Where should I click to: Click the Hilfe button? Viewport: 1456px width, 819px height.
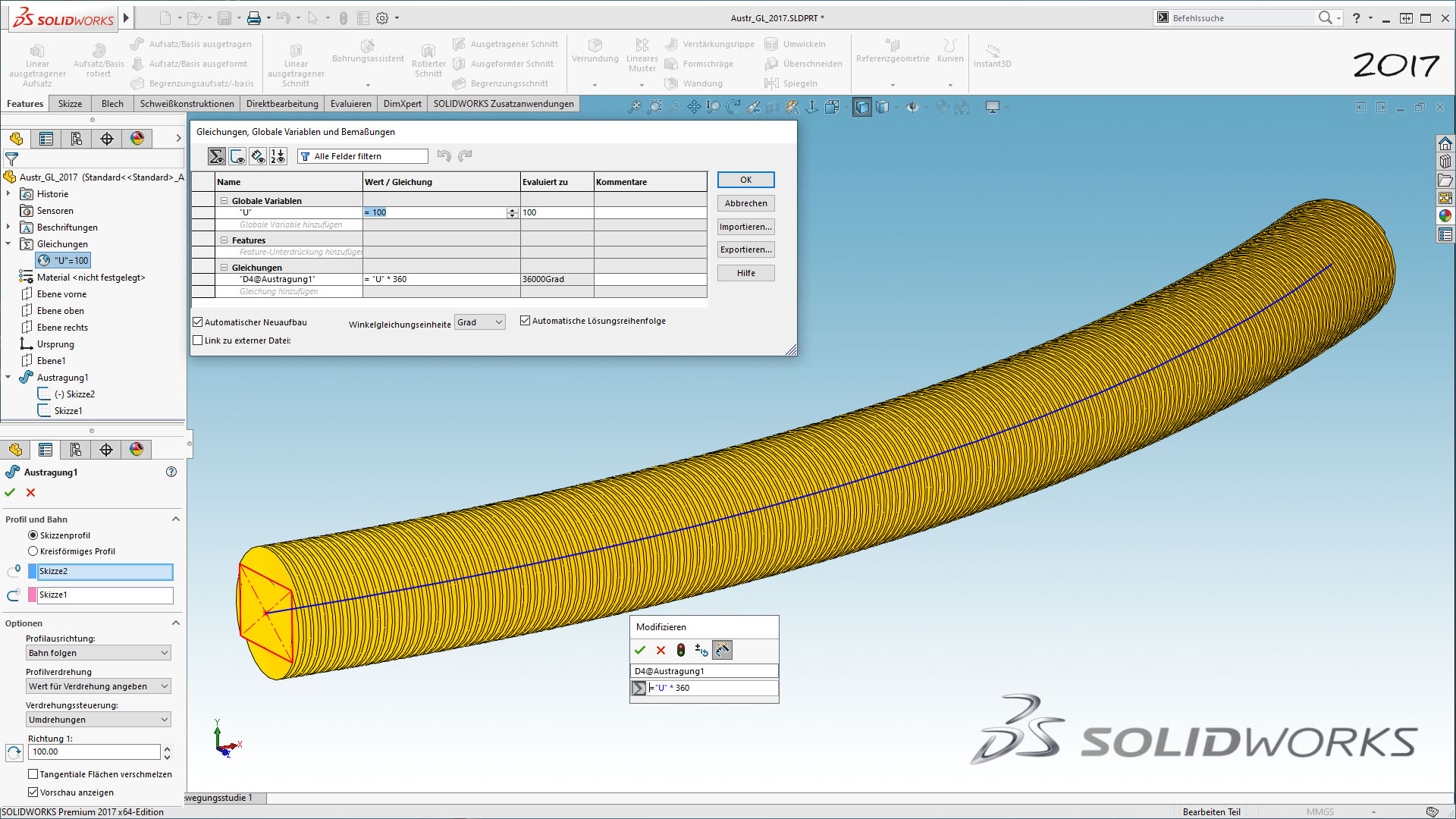[x=746, y=273]
